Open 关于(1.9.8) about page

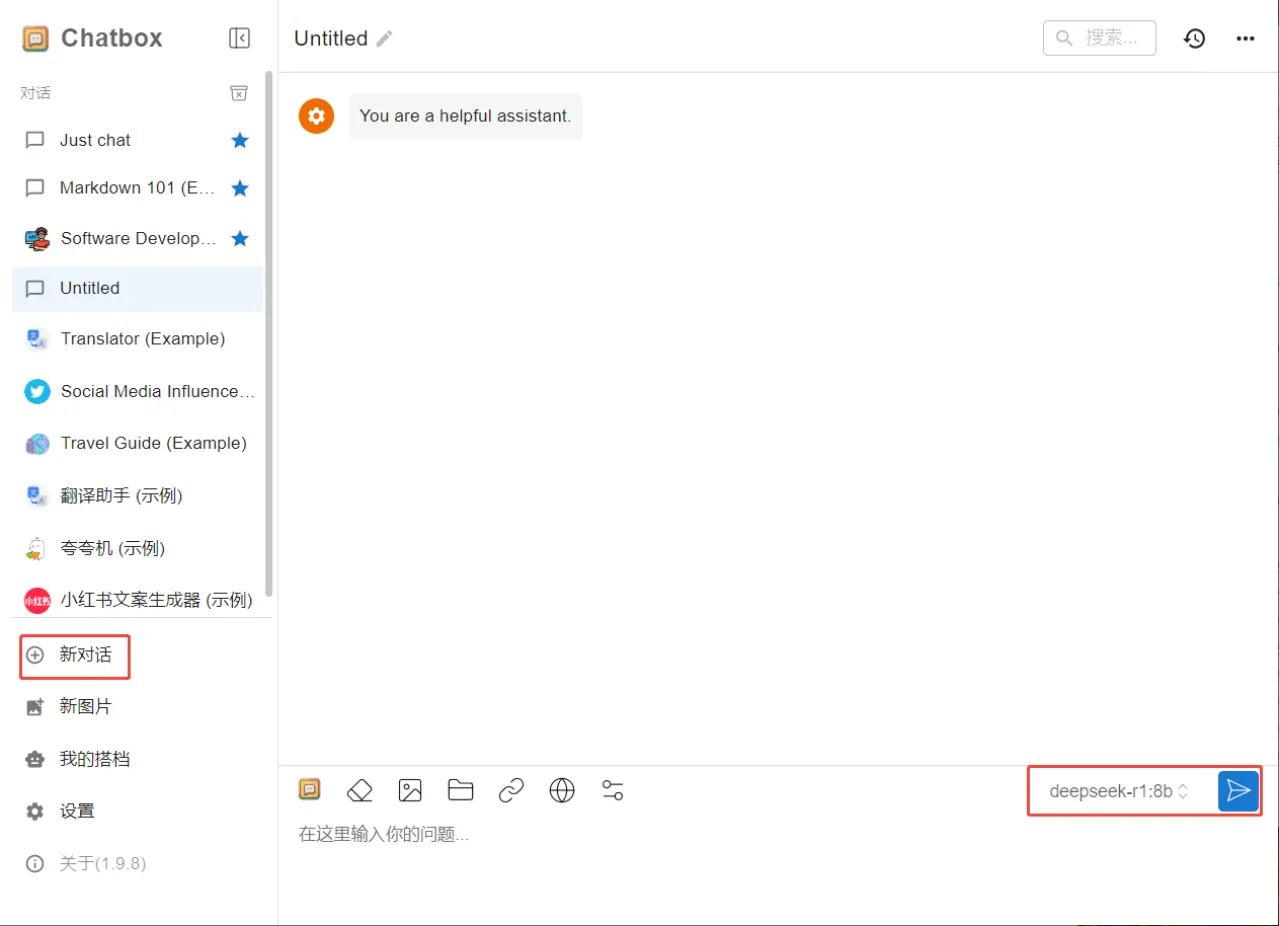137,863
